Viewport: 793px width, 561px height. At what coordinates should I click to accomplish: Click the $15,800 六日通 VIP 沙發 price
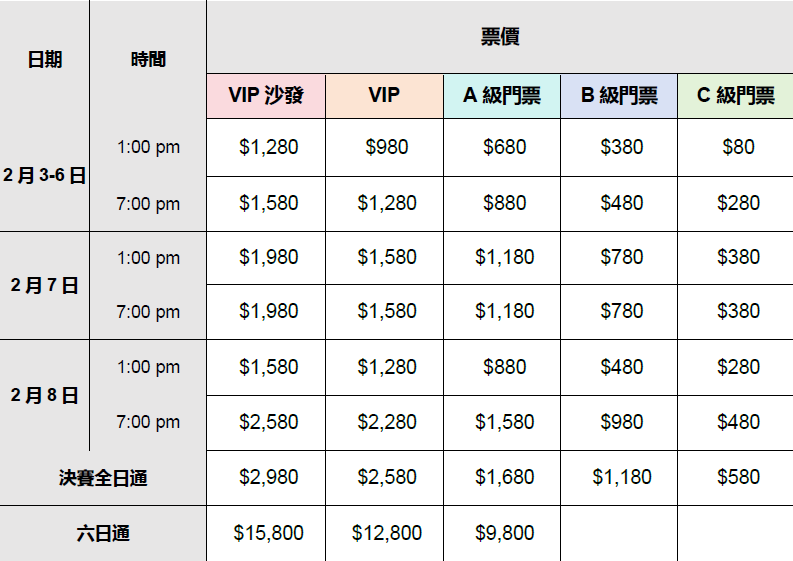pos(268,533)
